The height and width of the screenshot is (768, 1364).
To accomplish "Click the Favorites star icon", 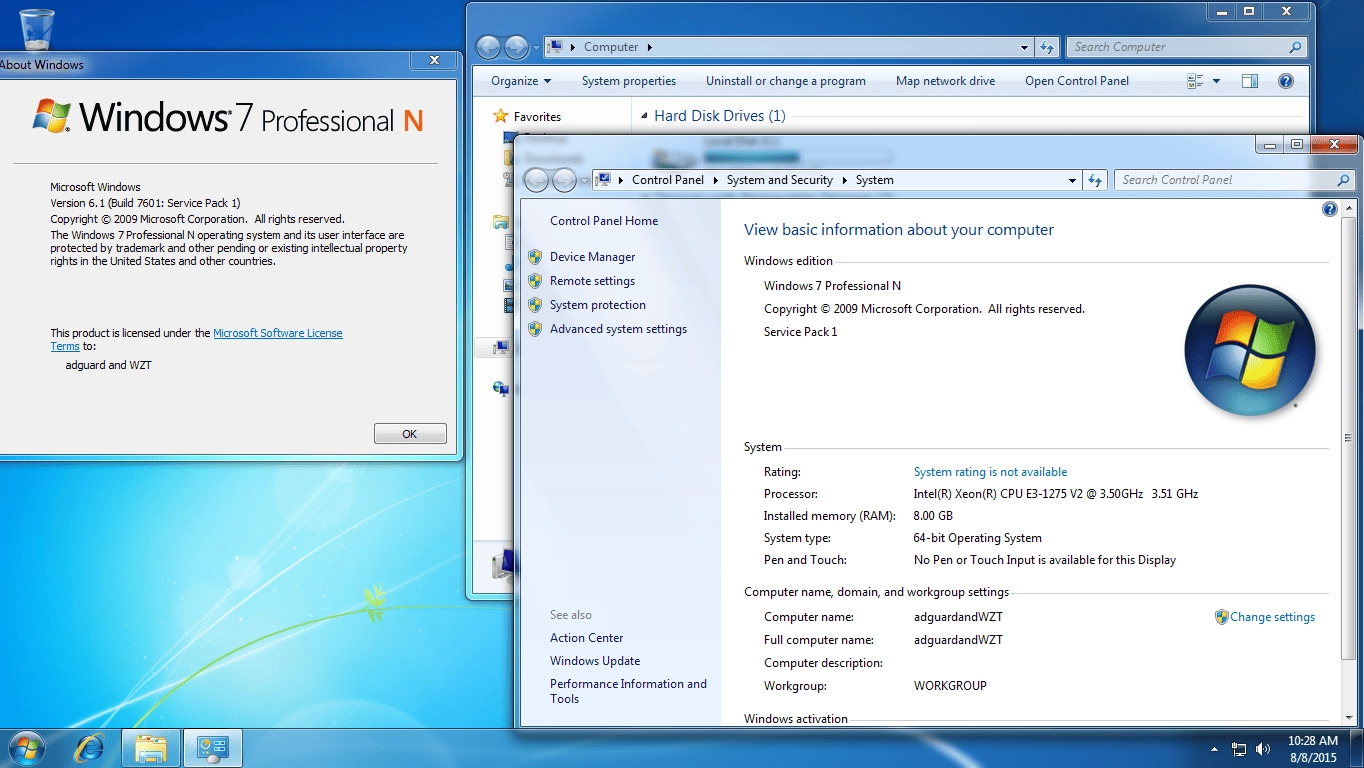I will 501,116.
